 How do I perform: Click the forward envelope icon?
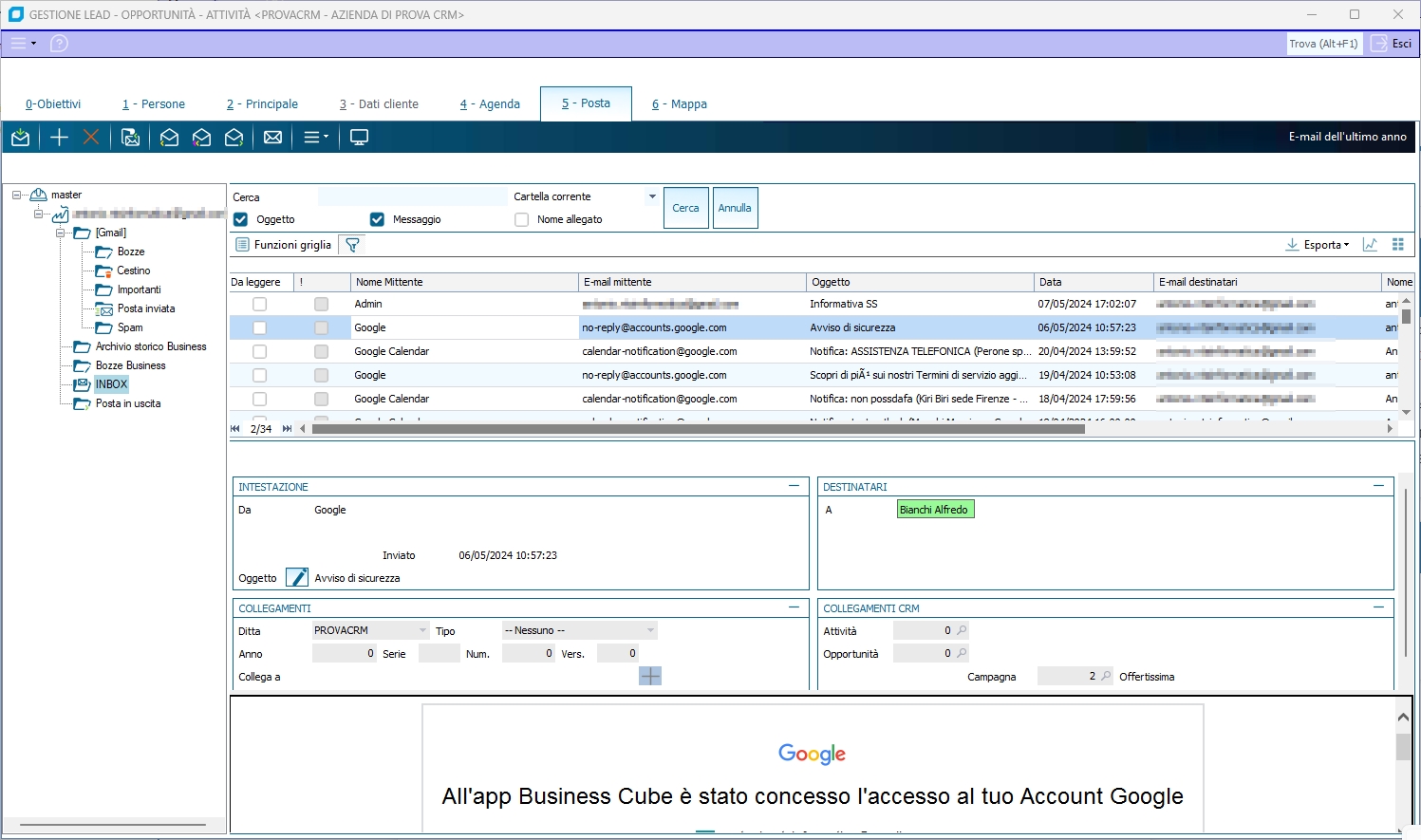pos(234,138)
